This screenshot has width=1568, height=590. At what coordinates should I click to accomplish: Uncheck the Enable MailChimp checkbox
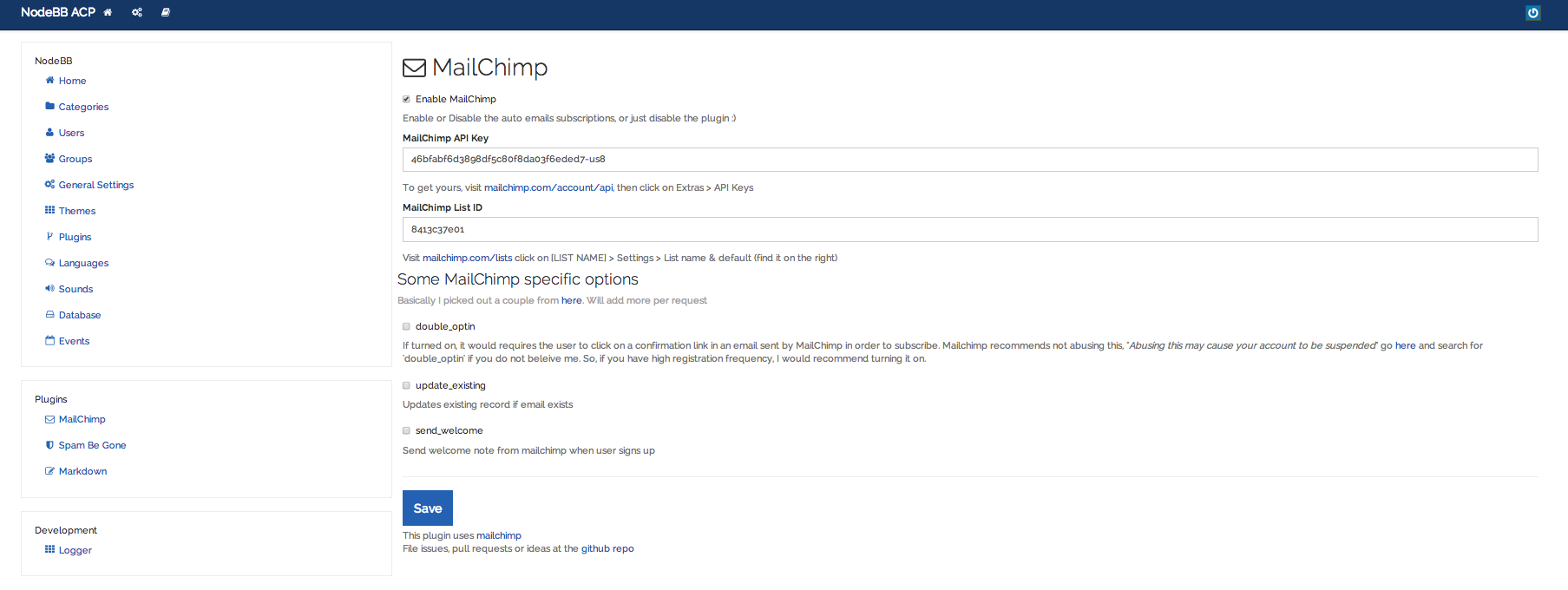pyautogui.click(x=406, y=99)
